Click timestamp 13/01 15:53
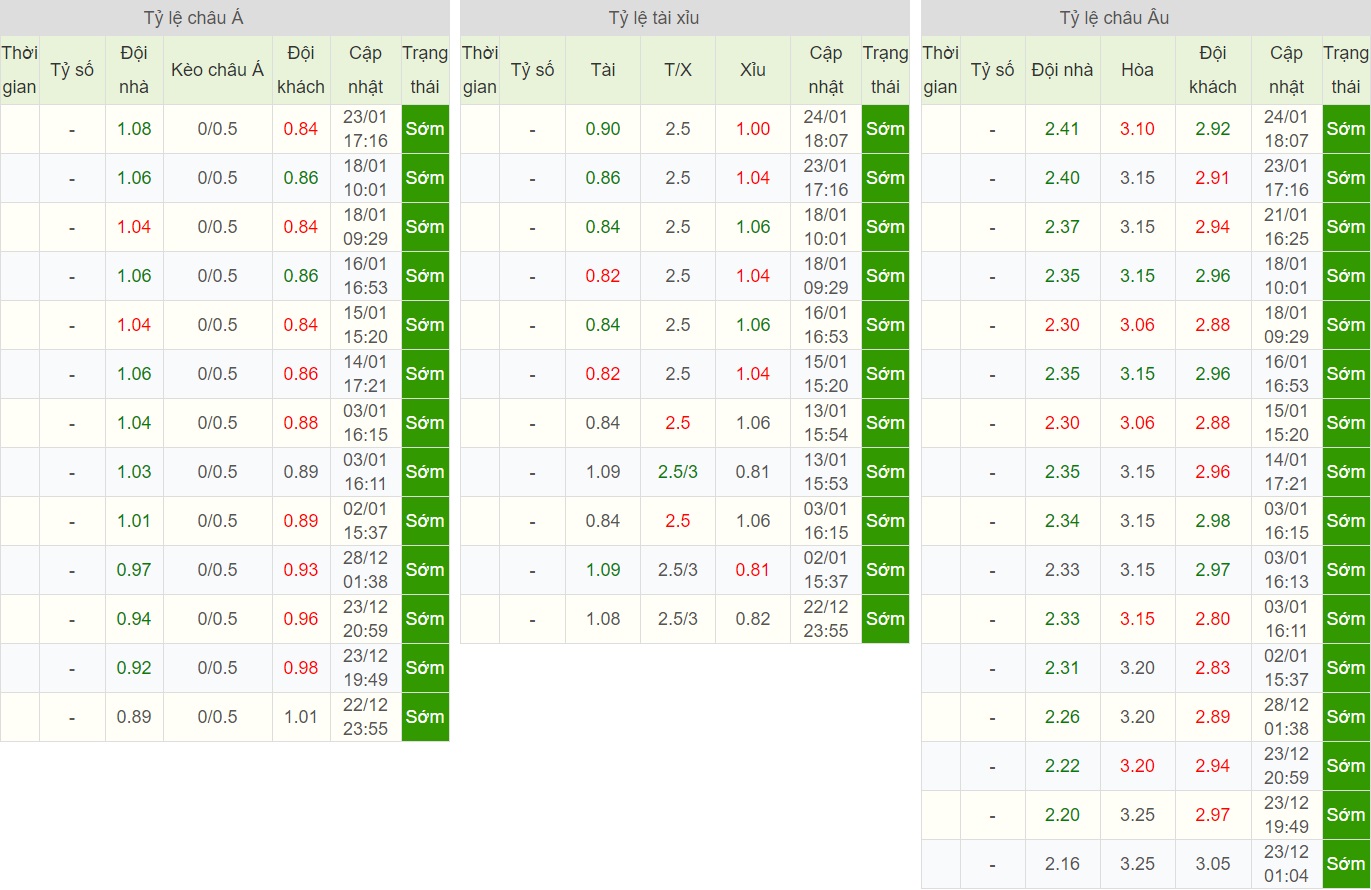Screen dimensions: 1371x890 (x=826, y=472)
